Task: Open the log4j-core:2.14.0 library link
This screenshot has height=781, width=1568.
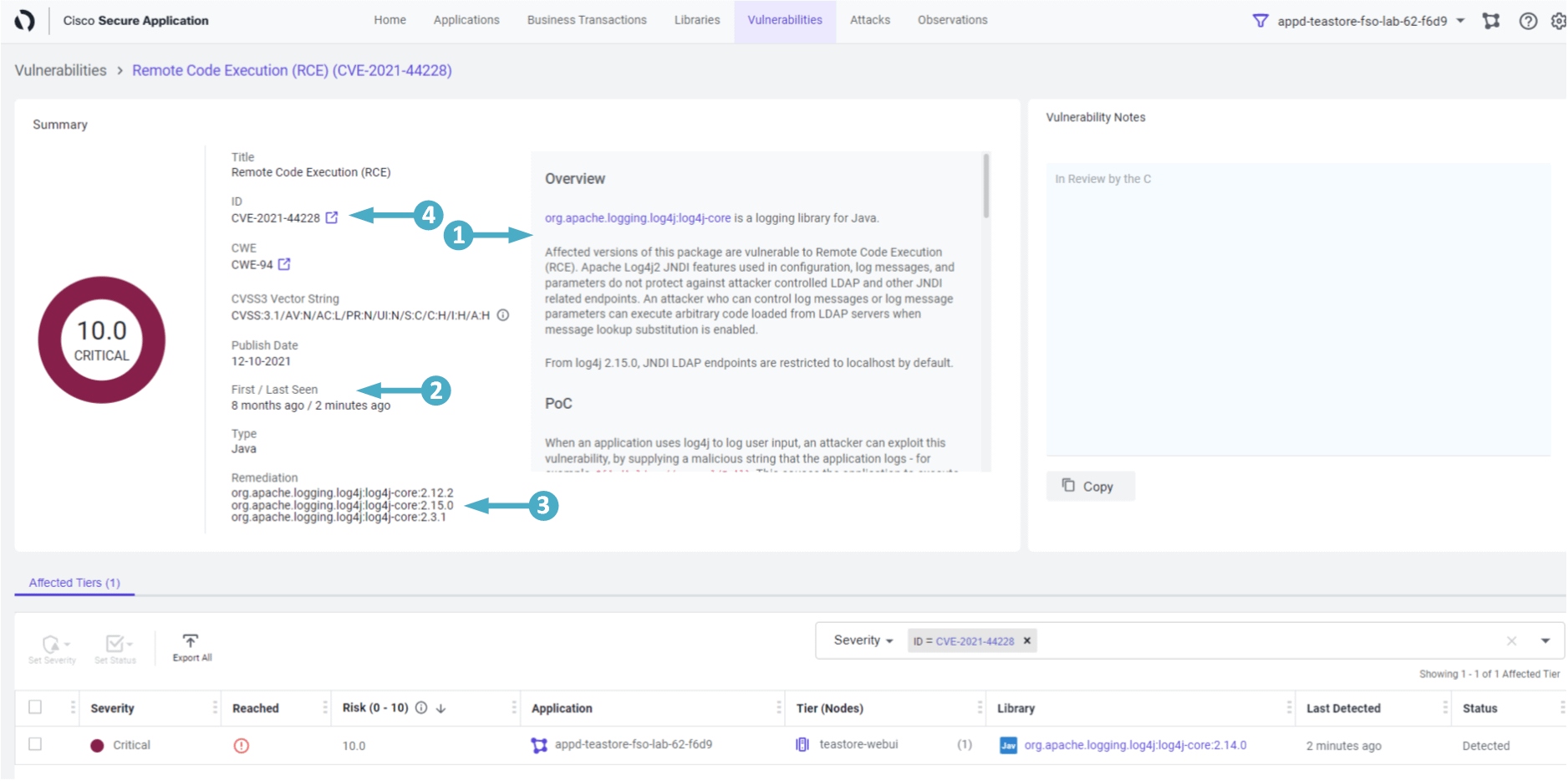Action: click(x=1134, y=745)
